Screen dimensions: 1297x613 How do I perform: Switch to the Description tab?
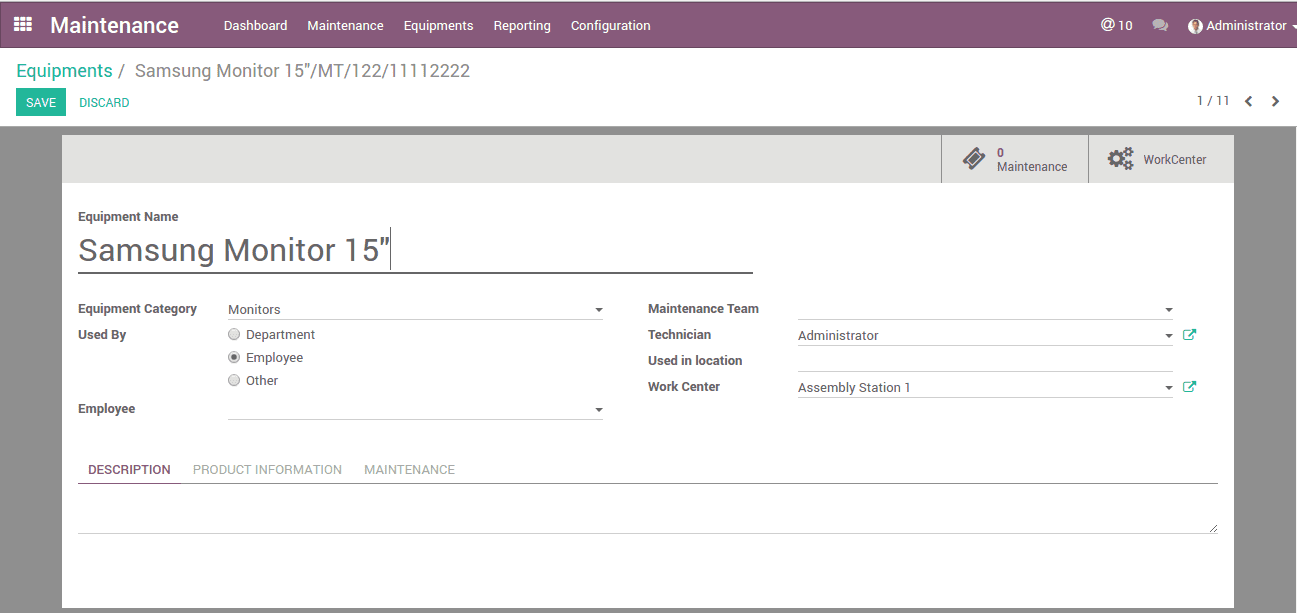(x=129, y=470)
